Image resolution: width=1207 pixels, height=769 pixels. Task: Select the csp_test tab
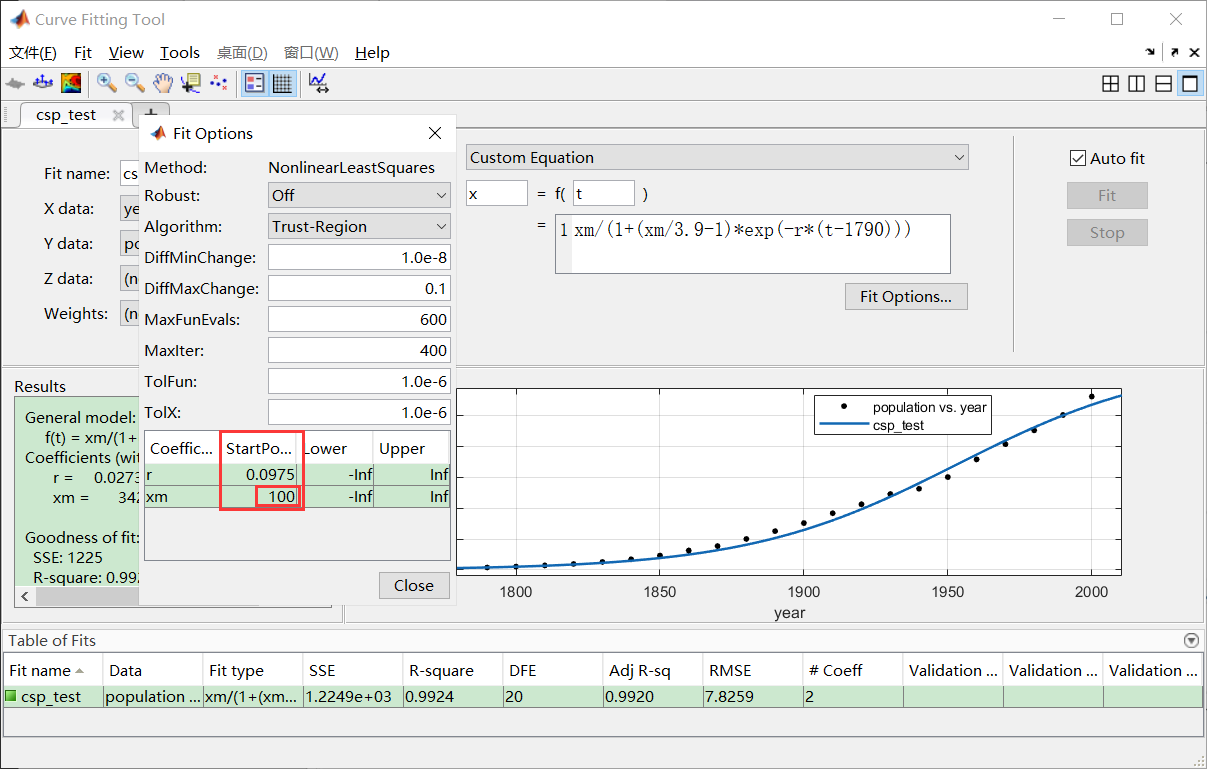pyautogui.click(x=66, y=115)
